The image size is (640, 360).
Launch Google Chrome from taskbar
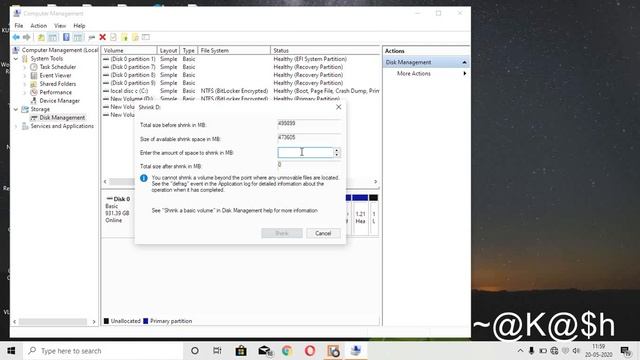(x=287, y=351)
